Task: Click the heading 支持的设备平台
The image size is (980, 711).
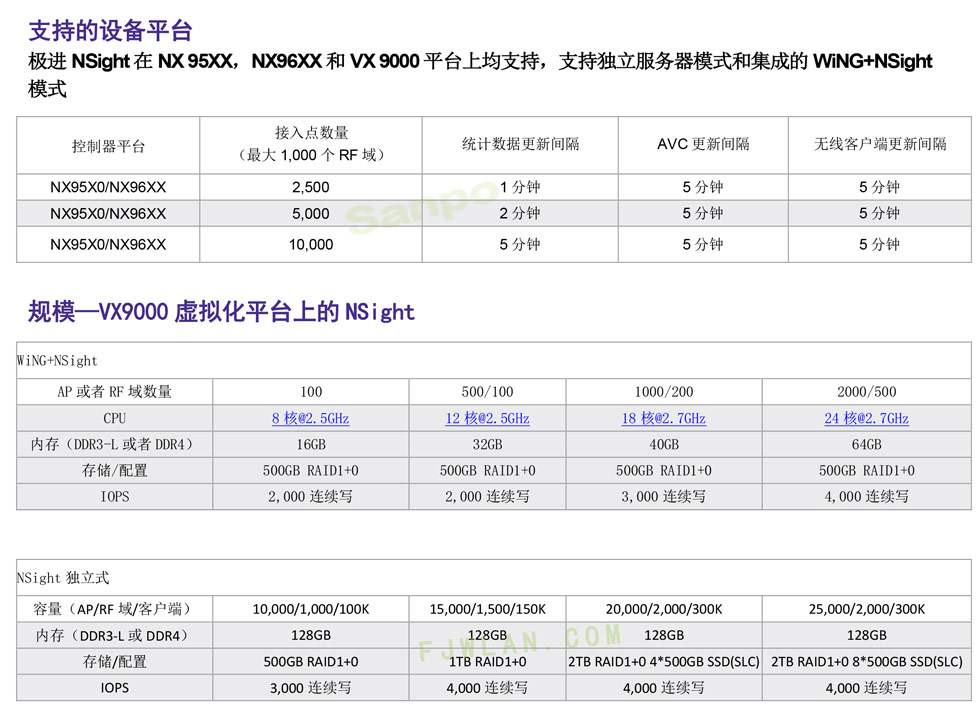Action: 111,31
